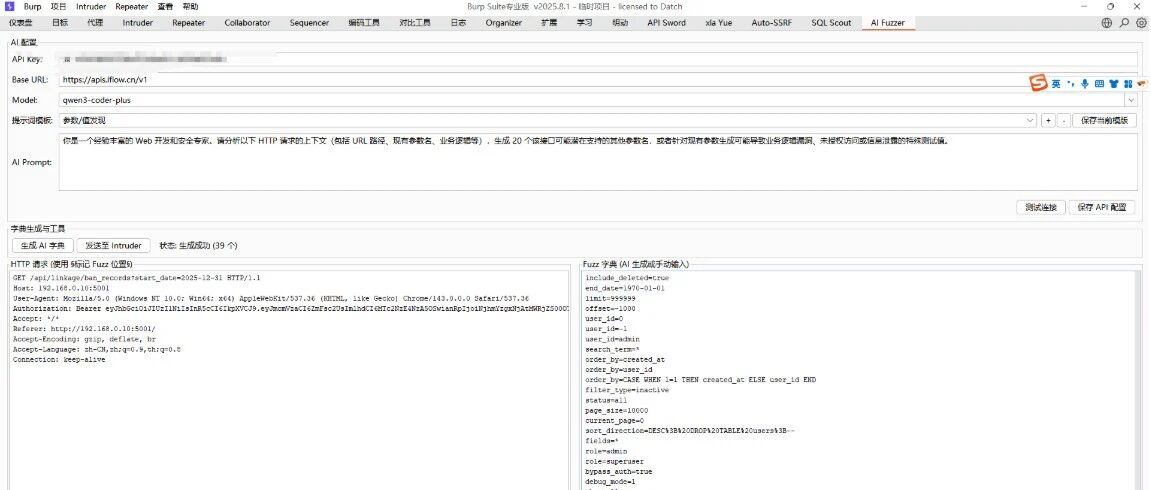1151x490 pixels.
Task: Click the Connection: keep-alive line
Action: 59,360
